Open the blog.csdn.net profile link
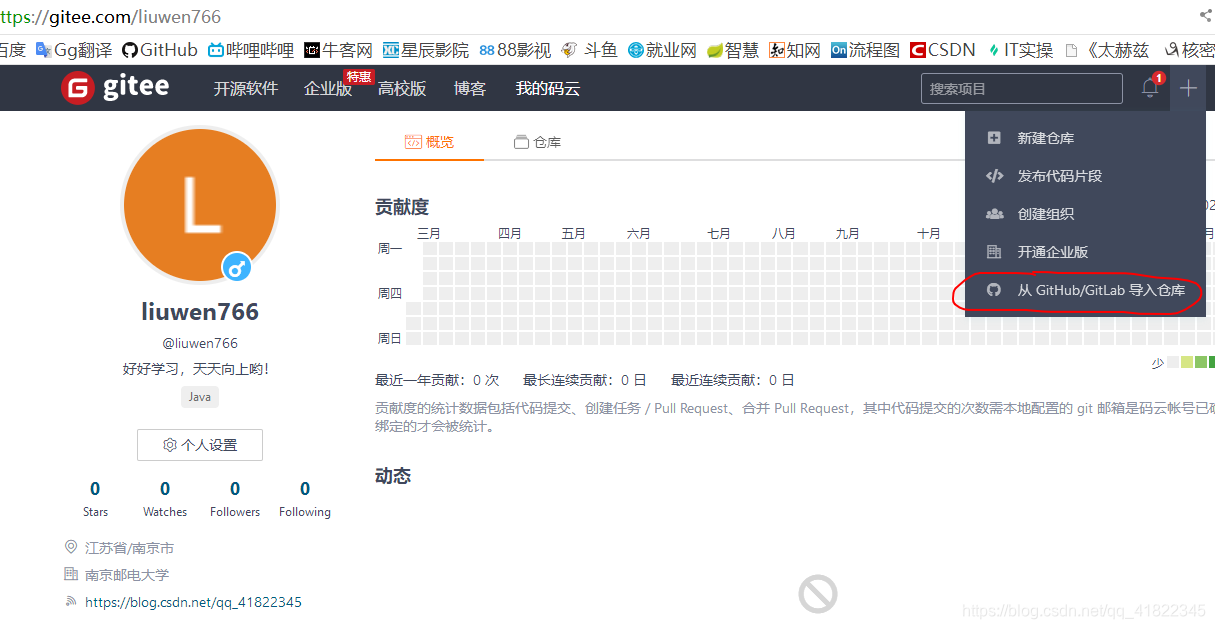Screen dimensions: 1215x629 (193, 602)
